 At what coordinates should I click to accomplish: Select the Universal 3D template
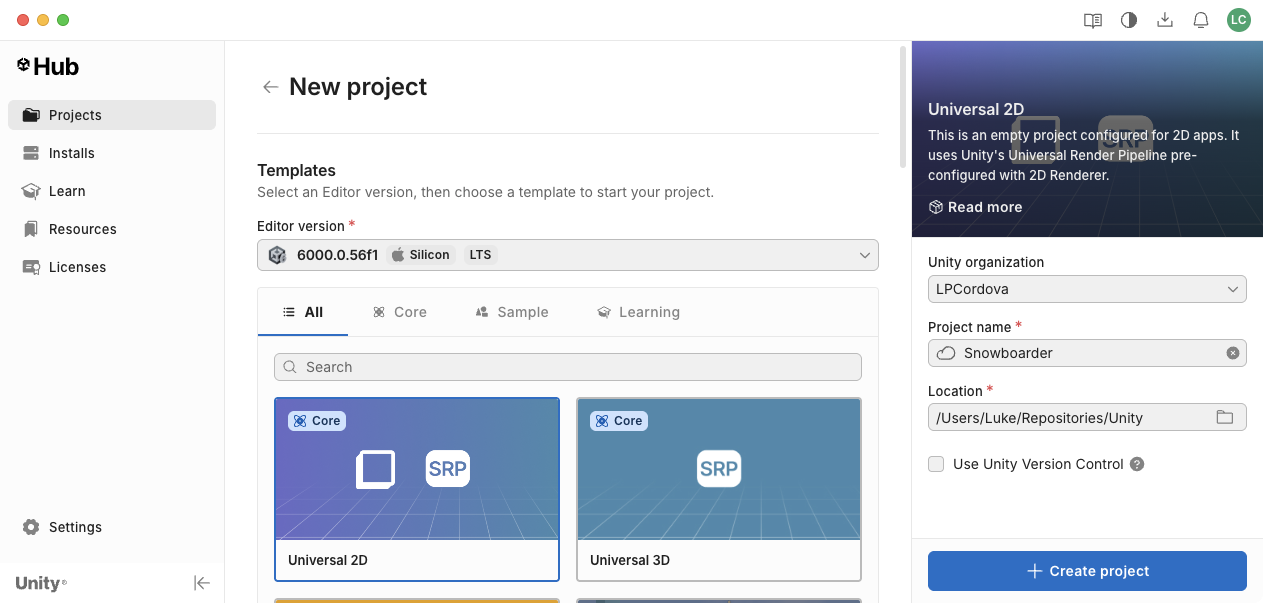click(718, 489)
